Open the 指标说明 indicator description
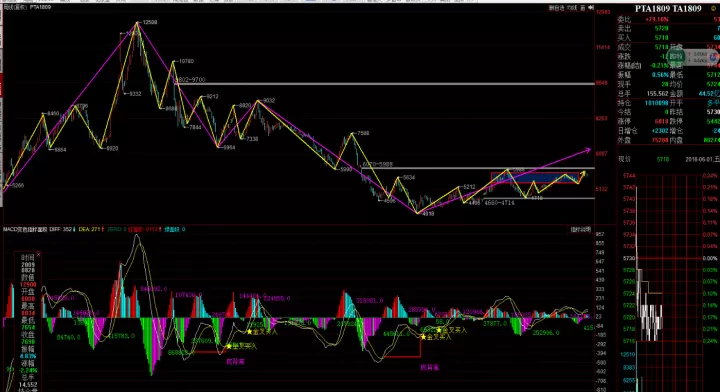Image resolution: width=720 pixels, height=392 pixels. click(x=580, y=229)
